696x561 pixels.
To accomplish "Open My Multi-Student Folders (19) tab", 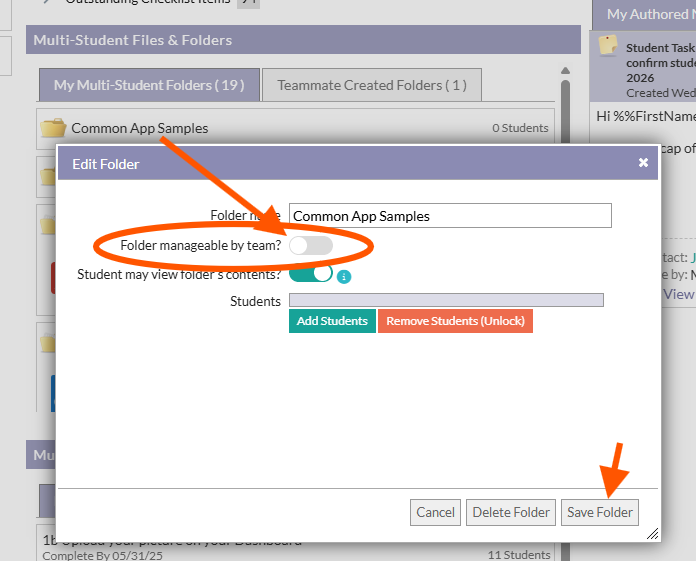I will 149,85.
